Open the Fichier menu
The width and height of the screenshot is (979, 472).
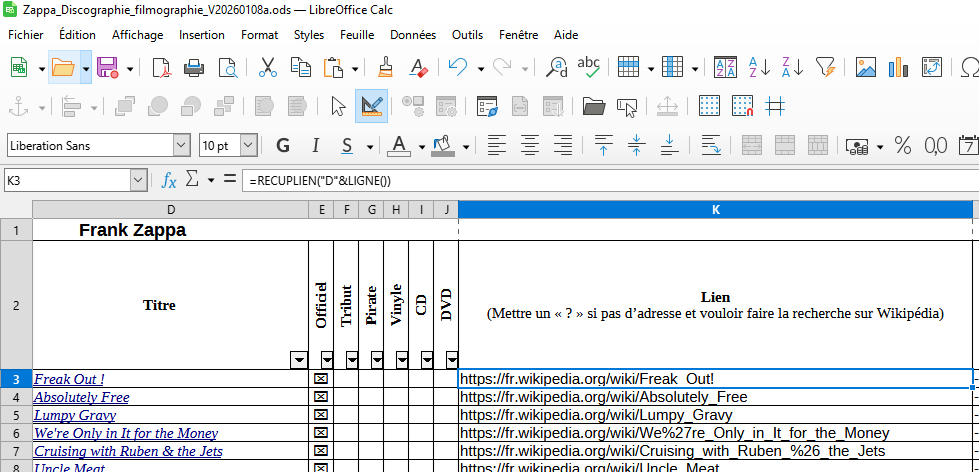click(26, 35)
